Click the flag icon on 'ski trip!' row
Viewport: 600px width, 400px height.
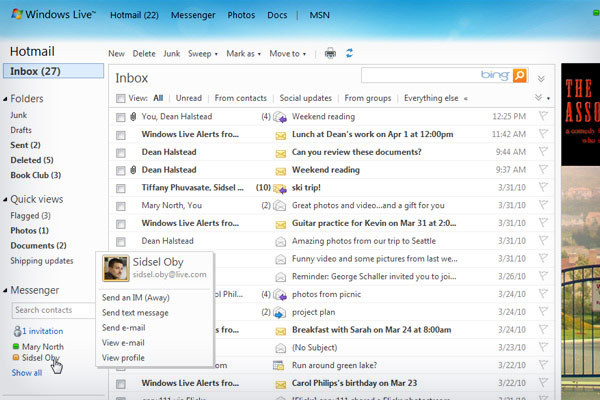point(543,188)
